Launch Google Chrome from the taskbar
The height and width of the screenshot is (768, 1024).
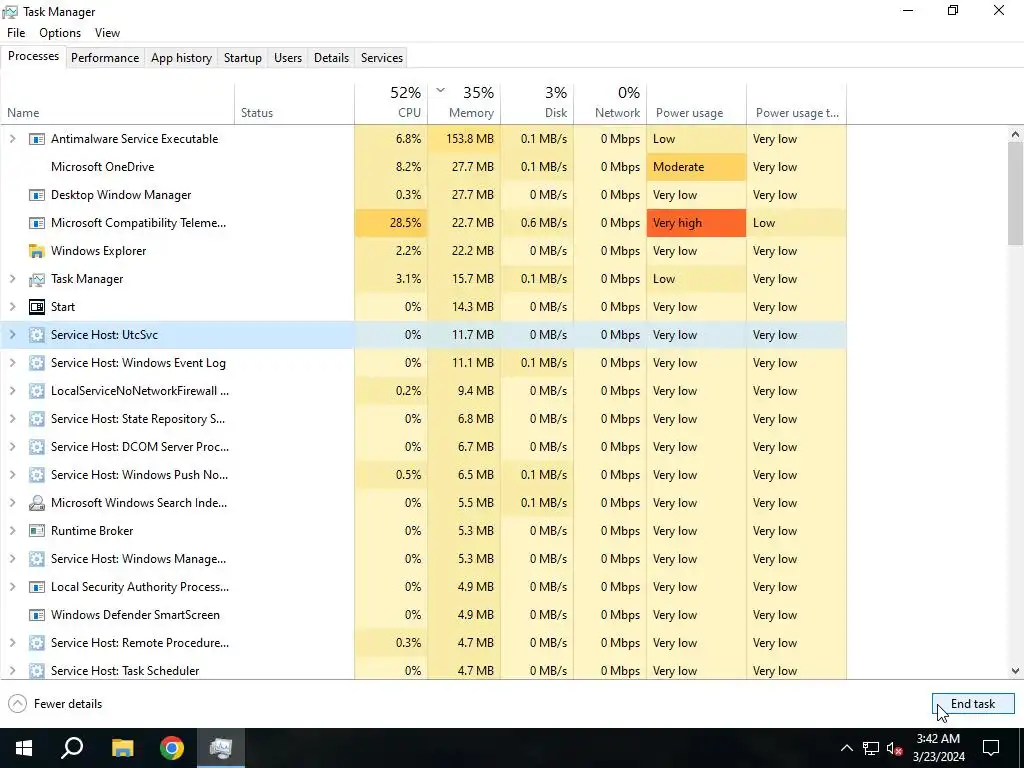coord(172,748)
